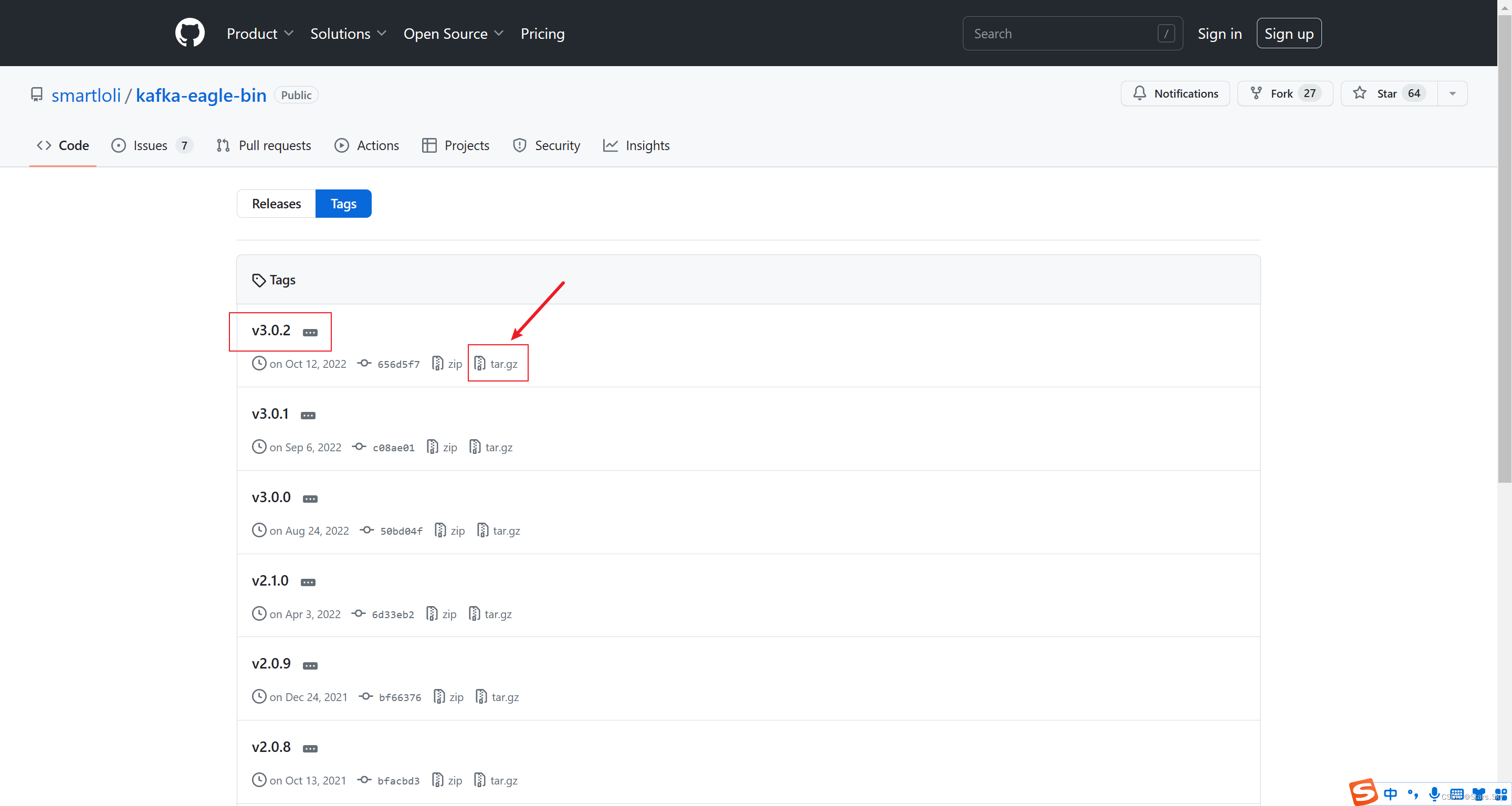Click the Notifications bell button
This screenshot has width=1512, height=806.
point(1175,93)
